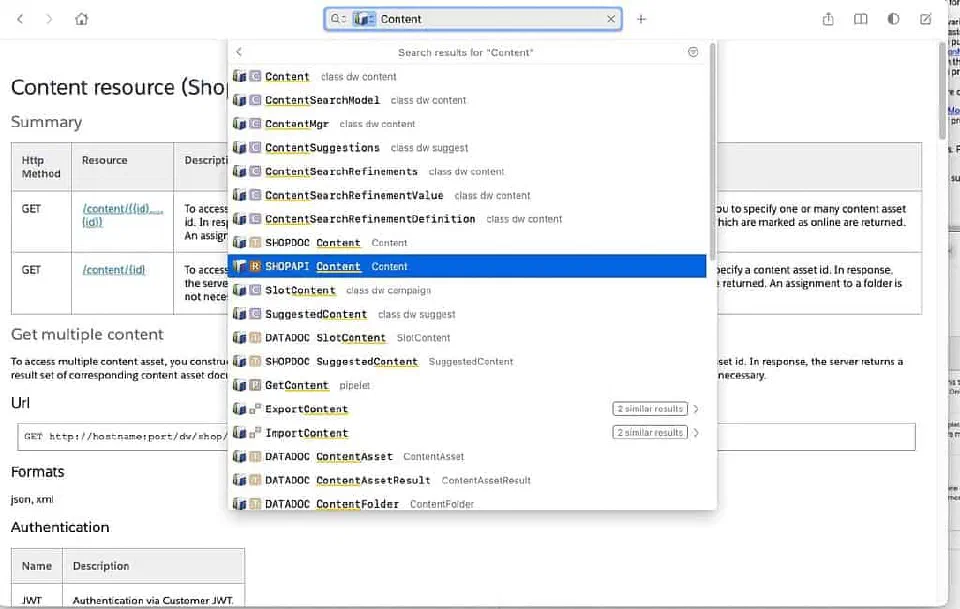
Task: Select SHOPDOC Content result
Action: point(467,242)
